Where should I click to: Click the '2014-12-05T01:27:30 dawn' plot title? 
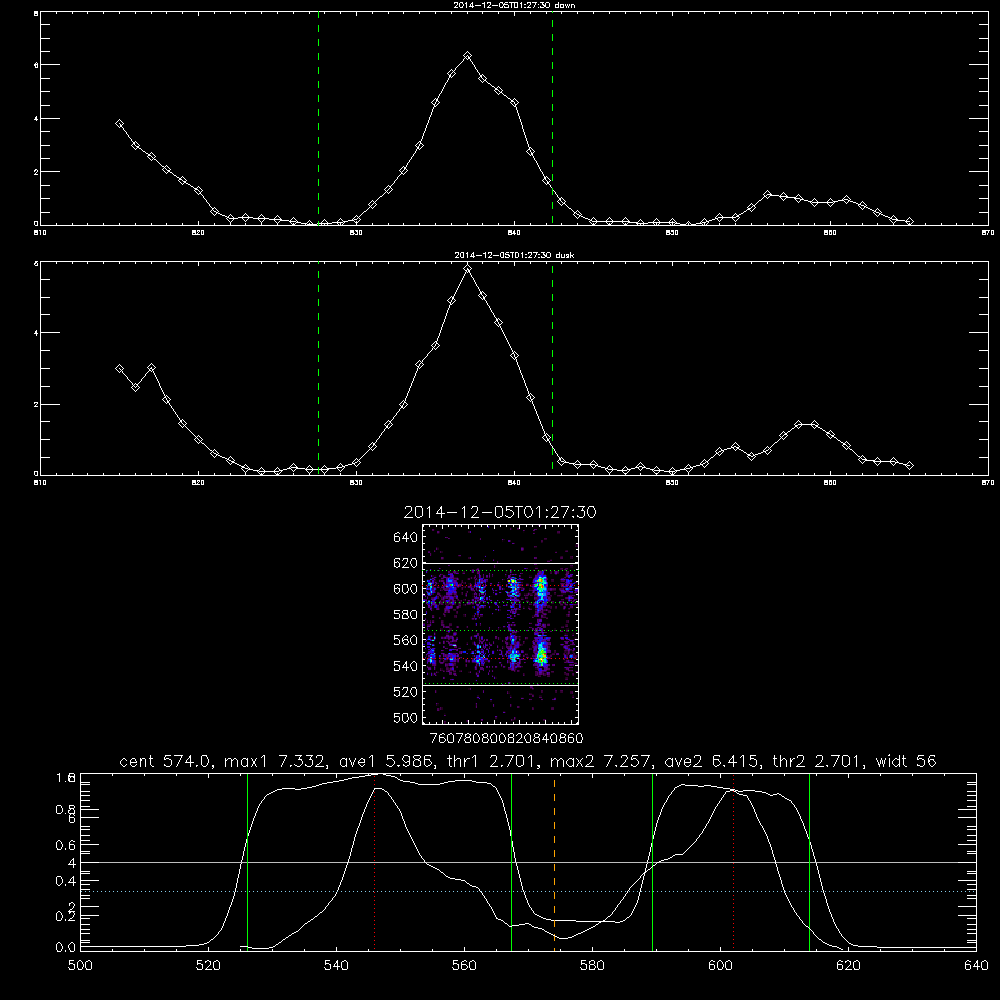(514, 5)
